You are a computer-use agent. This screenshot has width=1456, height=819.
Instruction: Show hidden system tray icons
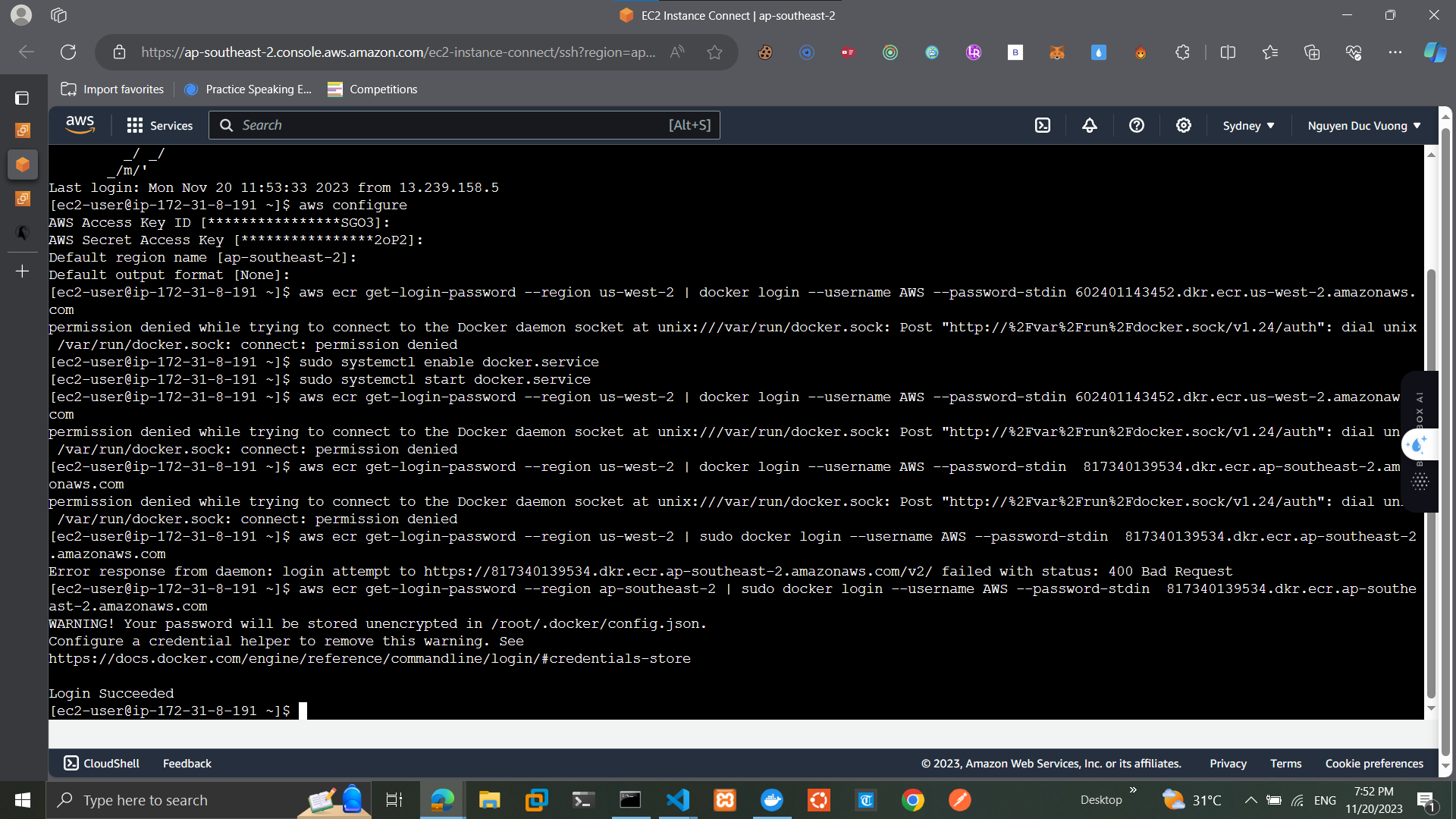[1251, 800]
